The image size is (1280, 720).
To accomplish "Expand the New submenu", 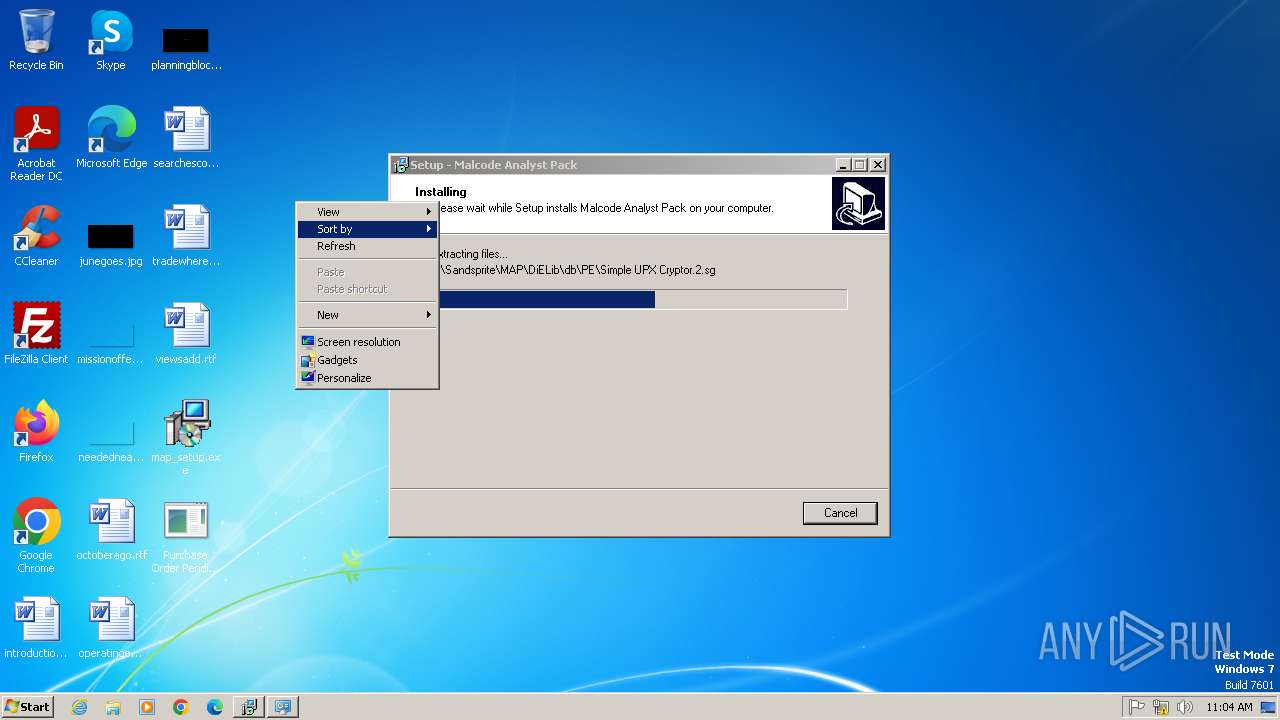I will pyautogui.click(x=367, y=315).
